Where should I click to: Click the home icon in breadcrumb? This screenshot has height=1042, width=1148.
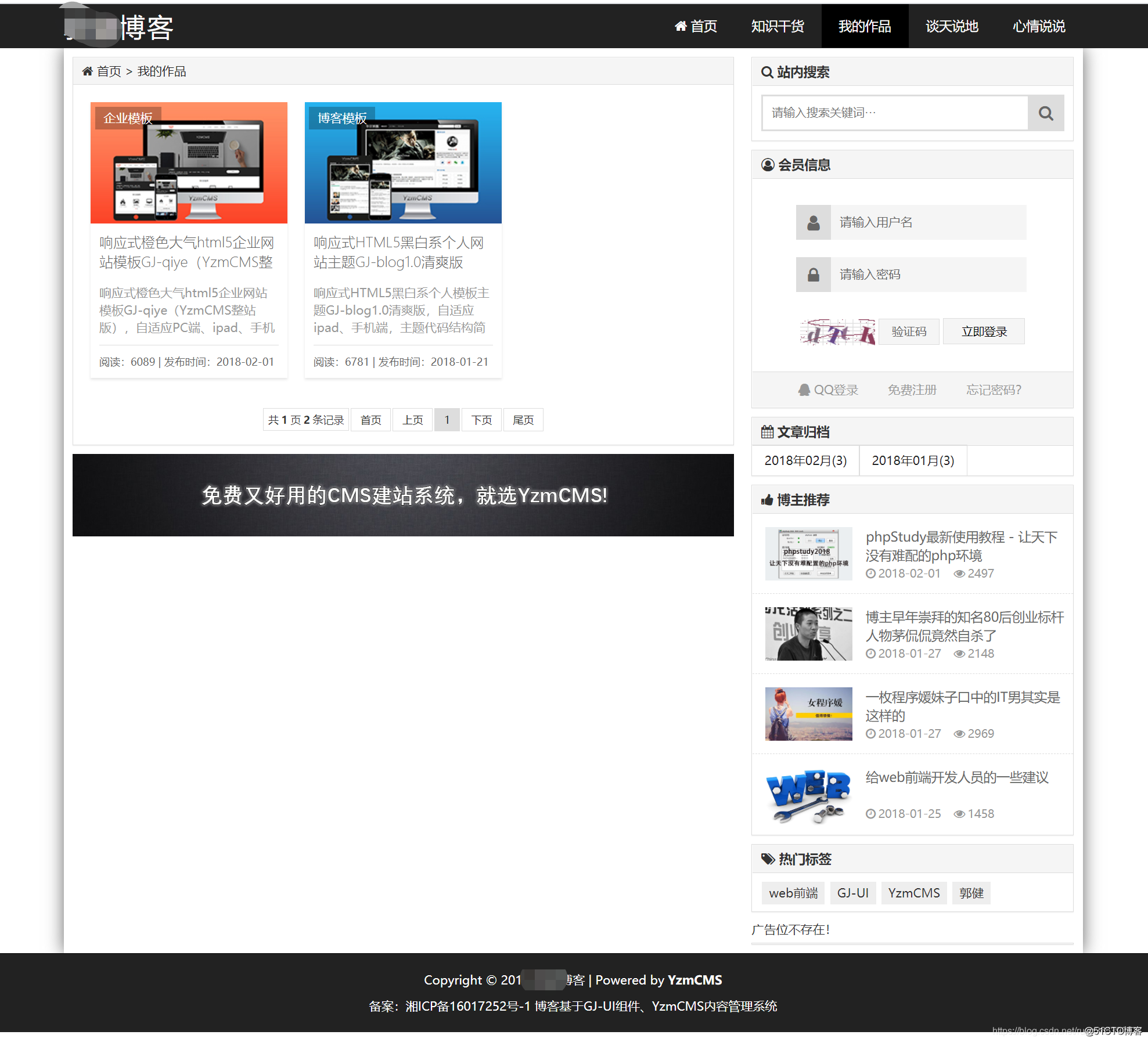pos(88,71)
